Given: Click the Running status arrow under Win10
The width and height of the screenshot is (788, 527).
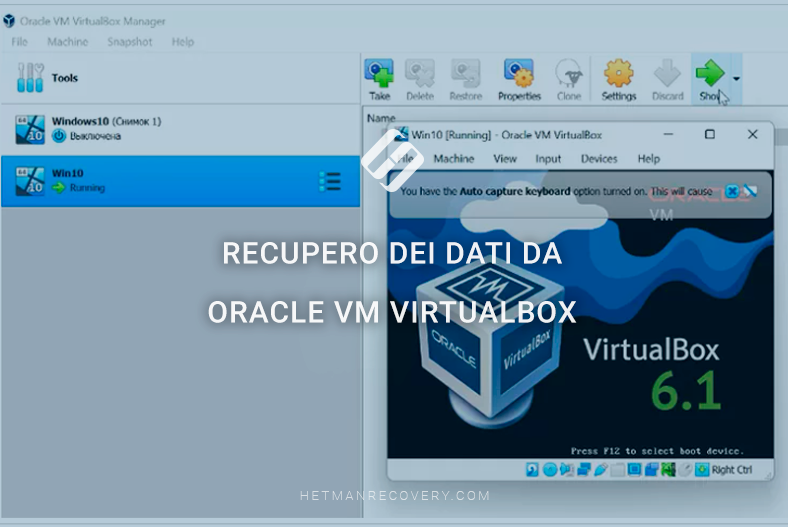Looking at the screenshot, I should (x=59, y=187).
